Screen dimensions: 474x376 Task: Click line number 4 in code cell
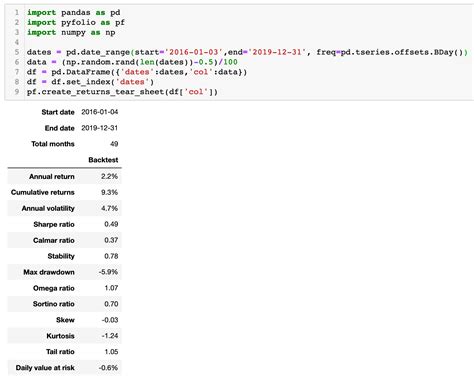tap(17, 42)
